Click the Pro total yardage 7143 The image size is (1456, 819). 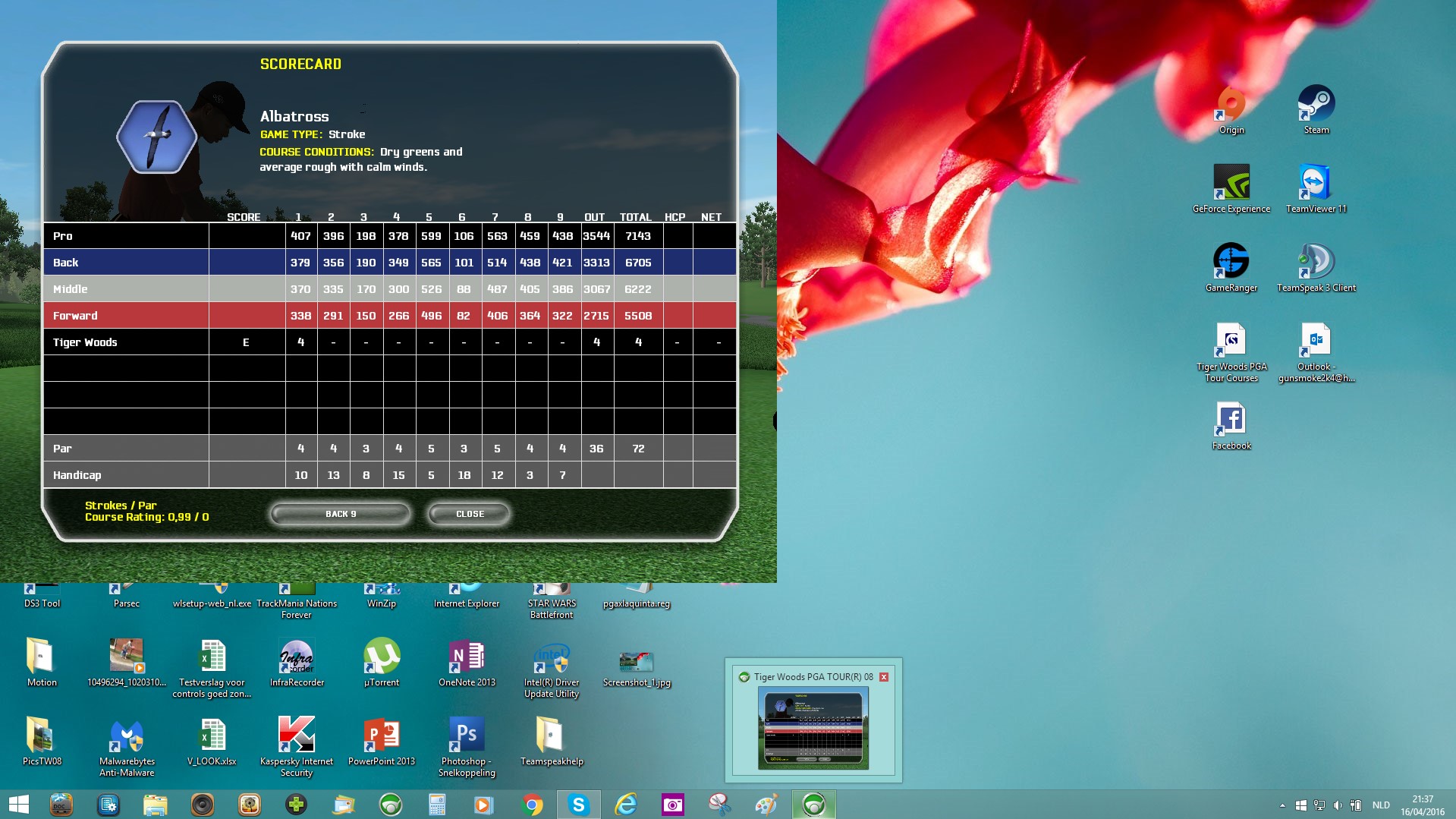point(638,236)
